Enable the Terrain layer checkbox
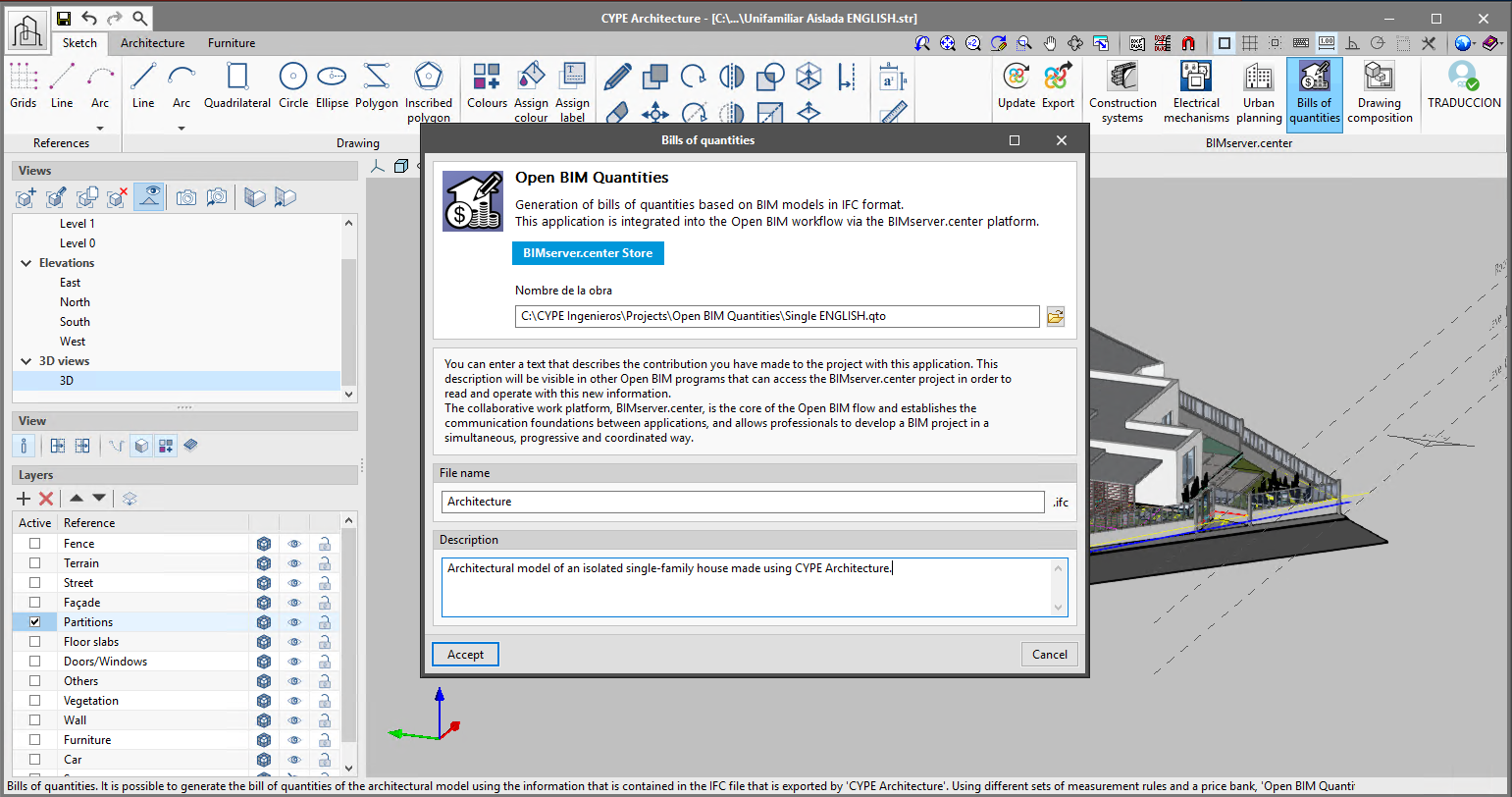The width and height of the screenshot is (1512, 797). [35, 562]
